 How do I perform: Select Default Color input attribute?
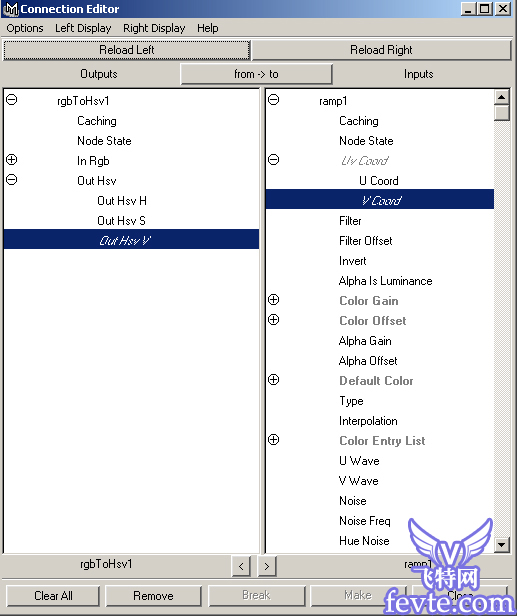pos(376,381)
